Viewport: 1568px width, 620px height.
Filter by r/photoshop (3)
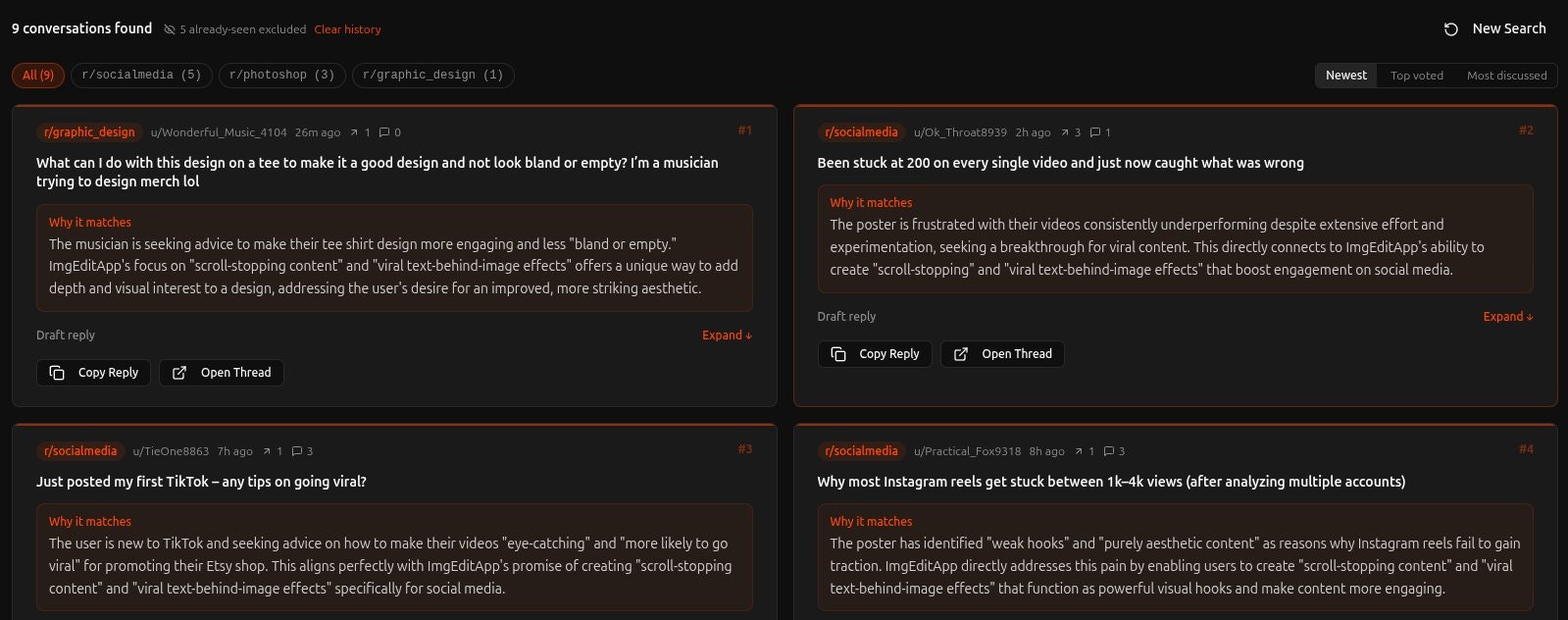[x=281, y=76]
